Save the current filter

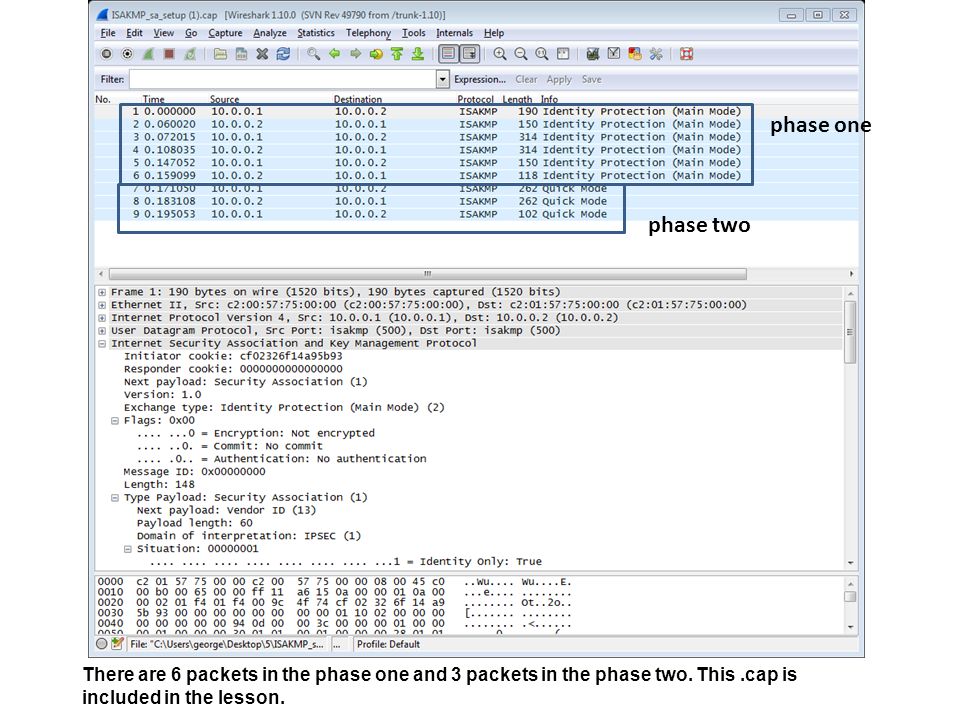pyautogui.click(x=591, y=80)
